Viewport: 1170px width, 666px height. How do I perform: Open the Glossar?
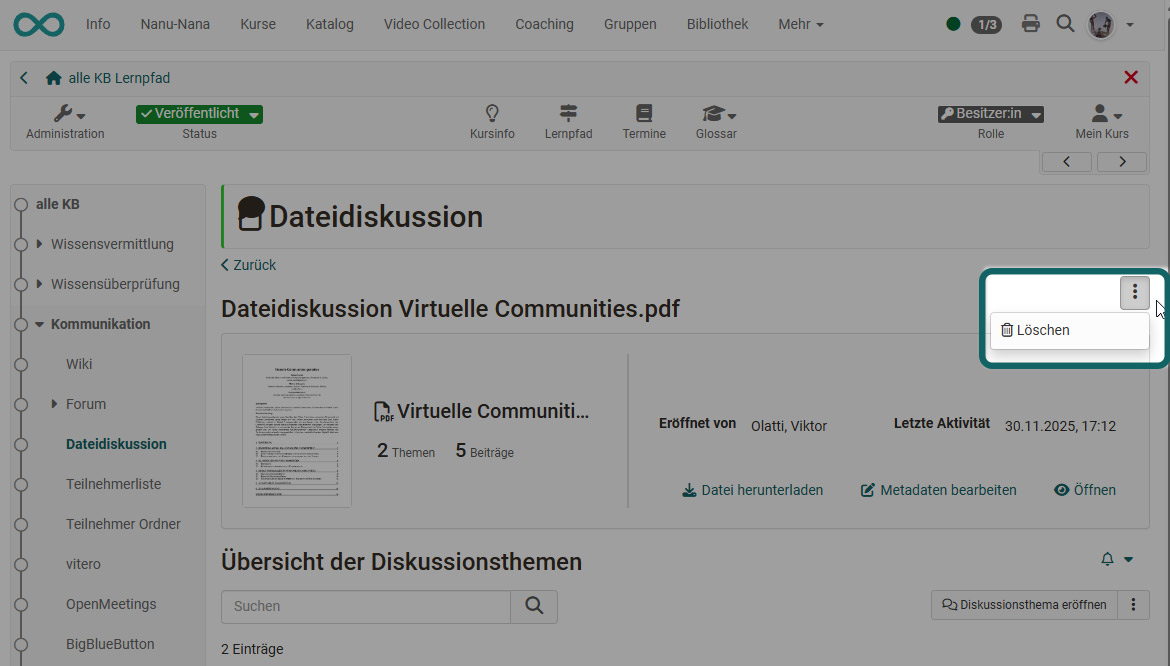pyautogui.click(x=714, y=122)
